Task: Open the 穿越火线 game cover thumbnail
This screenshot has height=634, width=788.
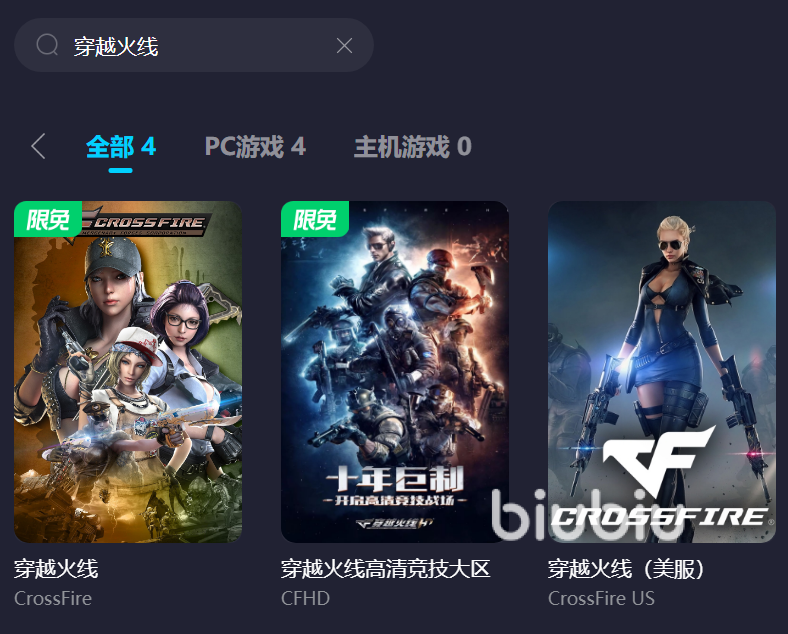Action: point(128,372)
